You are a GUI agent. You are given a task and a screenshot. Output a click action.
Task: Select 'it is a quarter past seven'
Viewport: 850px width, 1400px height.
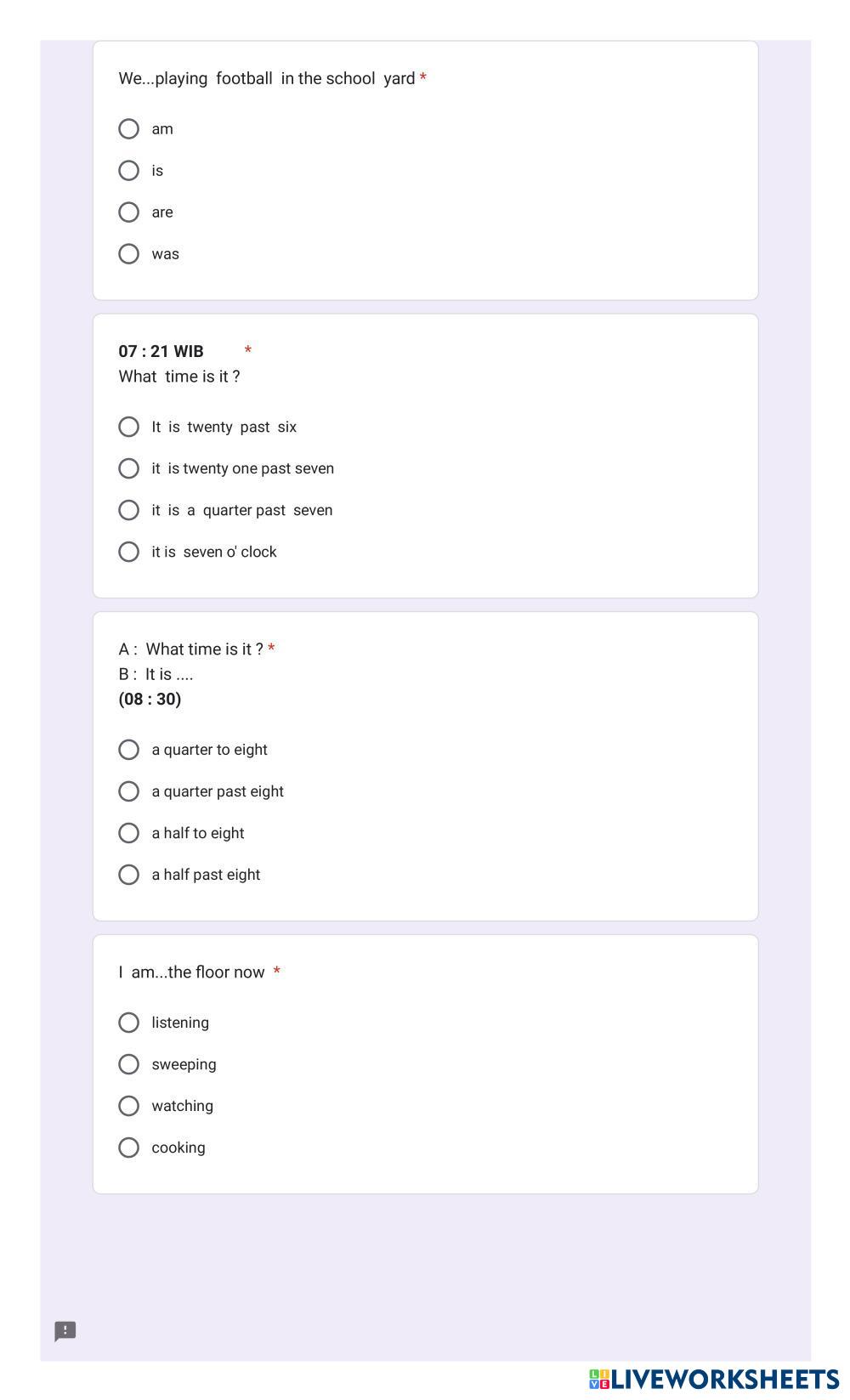[128, 510]
